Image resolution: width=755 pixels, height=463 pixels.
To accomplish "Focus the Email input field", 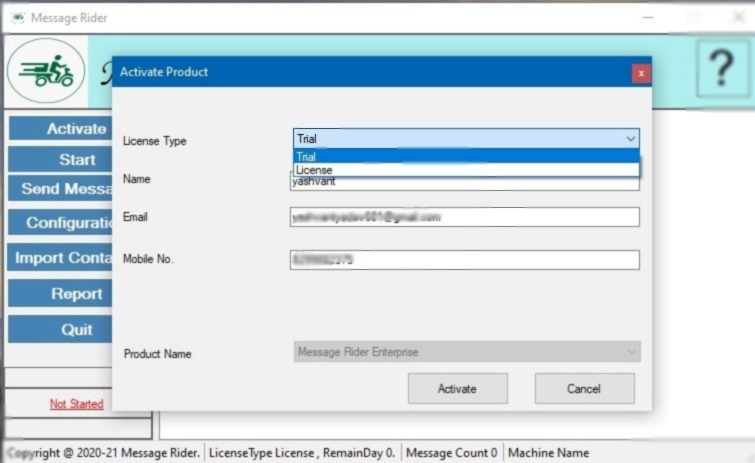I will tap(465, 217).
